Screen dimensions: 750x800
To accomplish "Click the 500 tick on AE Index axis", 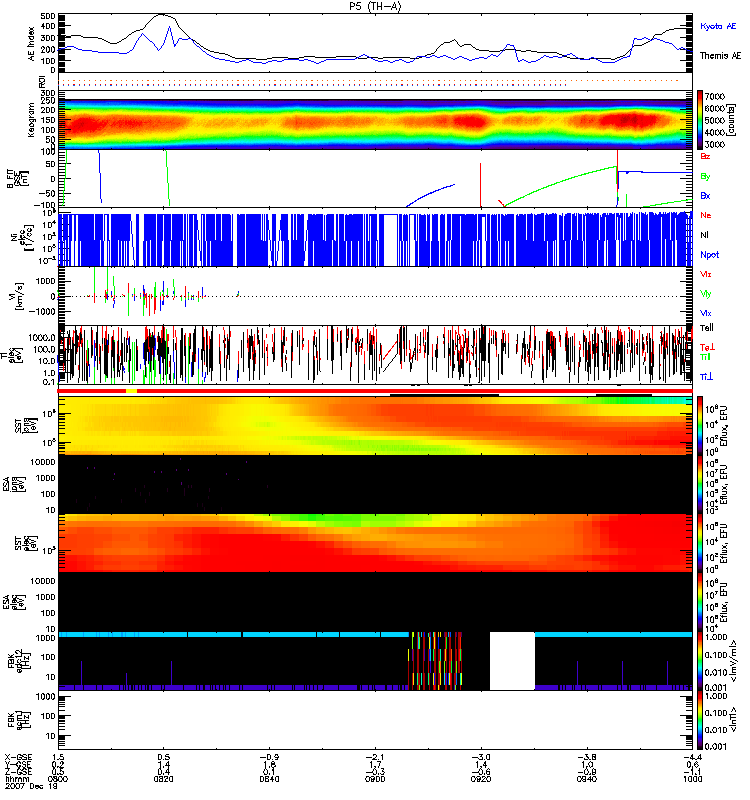I will (x=48, y=16).
